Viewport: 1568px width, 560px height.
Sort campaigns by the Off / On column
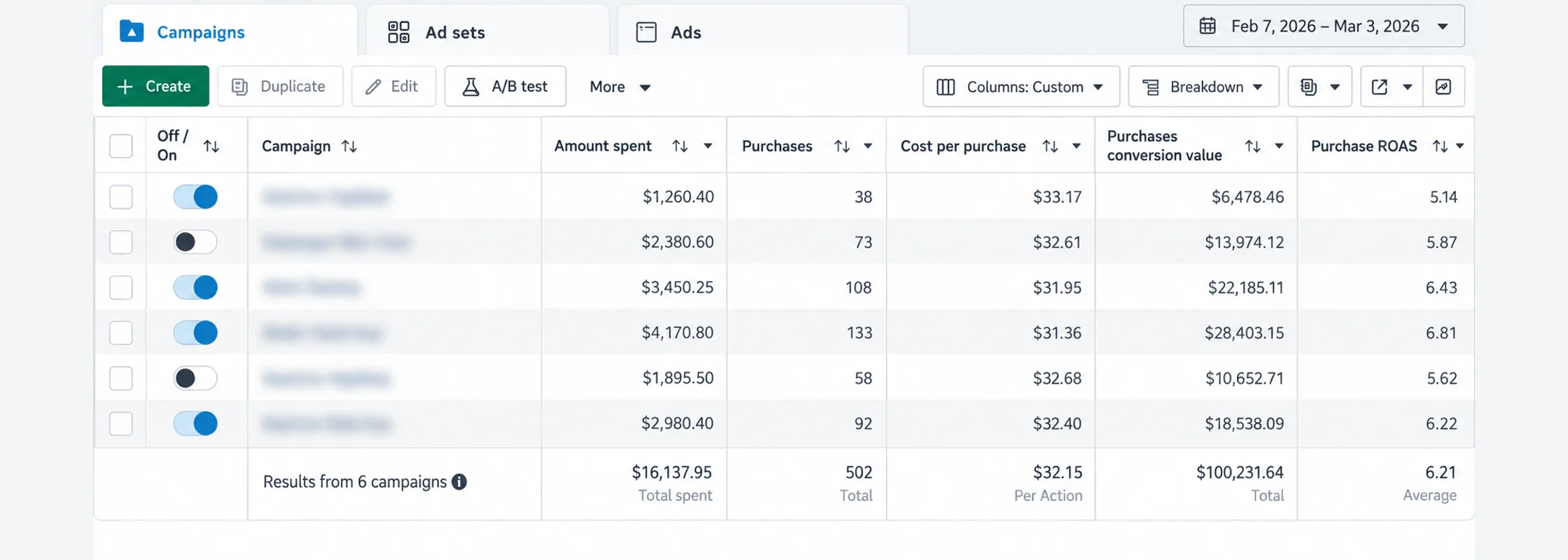coord(211,146)
